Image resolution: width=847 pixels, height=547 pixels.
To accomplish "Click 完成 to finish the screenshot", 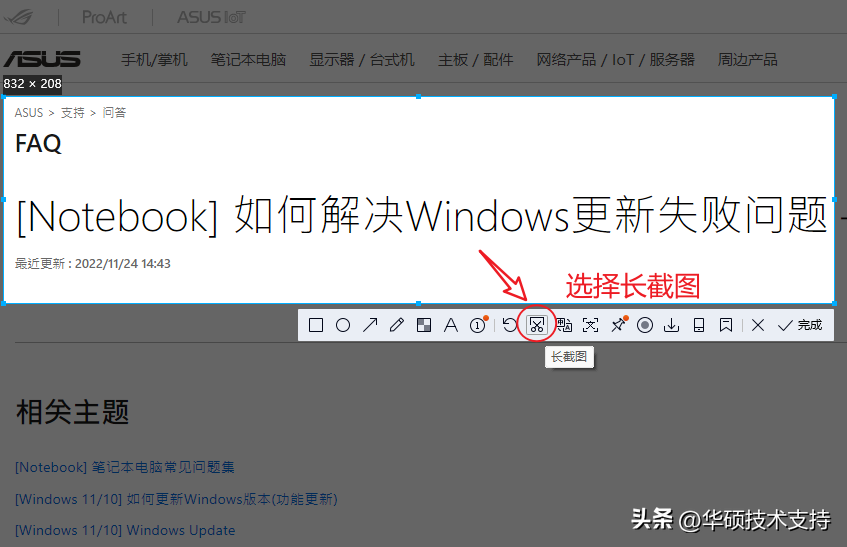I will pos(800,325).
